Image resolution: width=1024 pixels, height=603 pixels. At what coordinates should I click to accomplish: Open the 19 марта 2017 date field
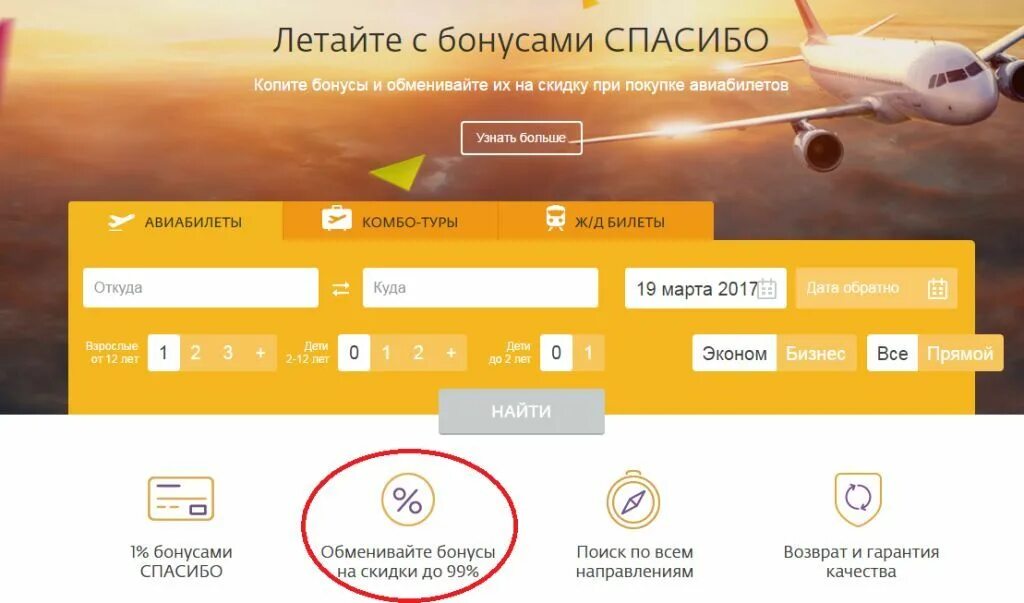(705, 288)
